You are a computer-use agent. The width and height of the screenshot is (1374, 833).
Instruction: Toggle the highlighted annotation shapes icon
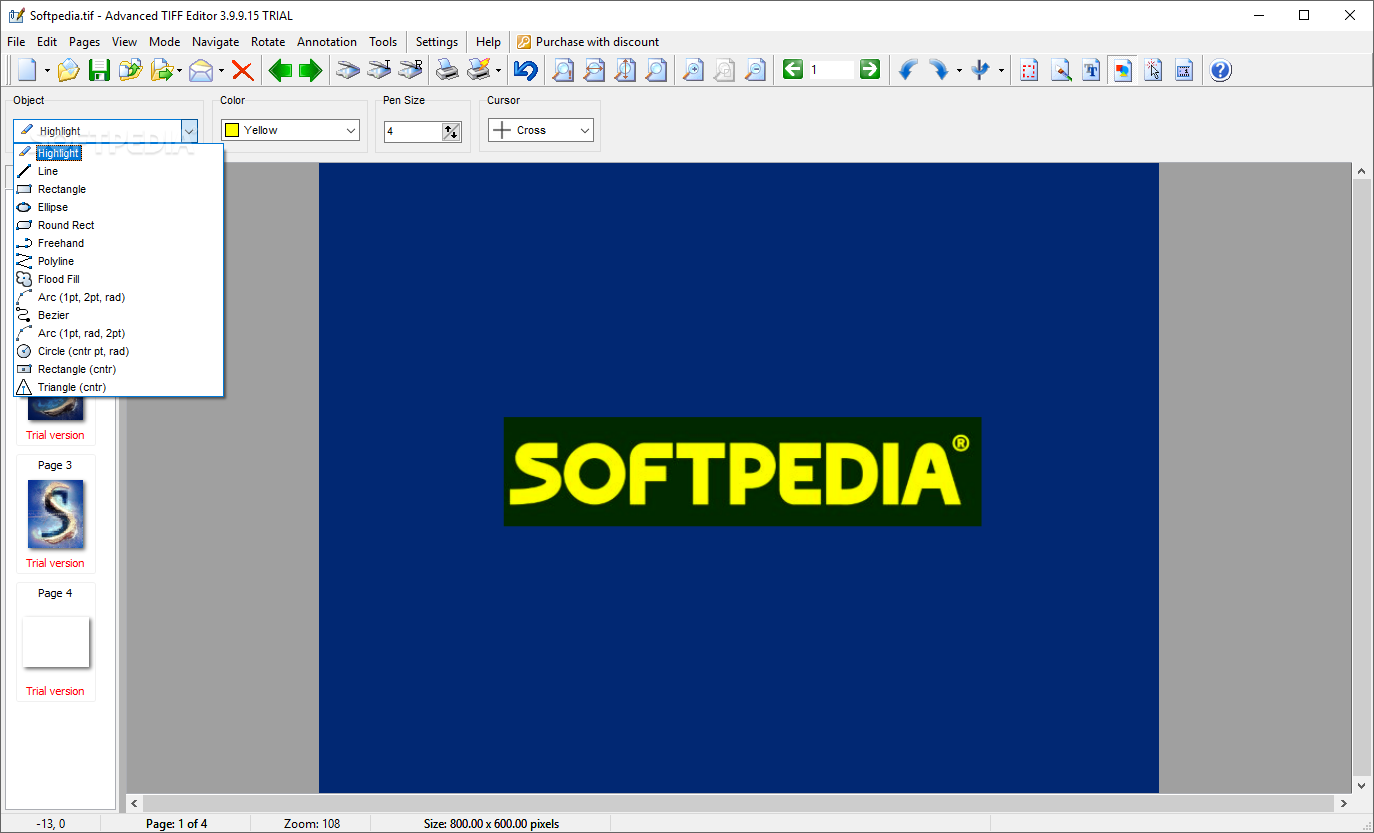1123,70
